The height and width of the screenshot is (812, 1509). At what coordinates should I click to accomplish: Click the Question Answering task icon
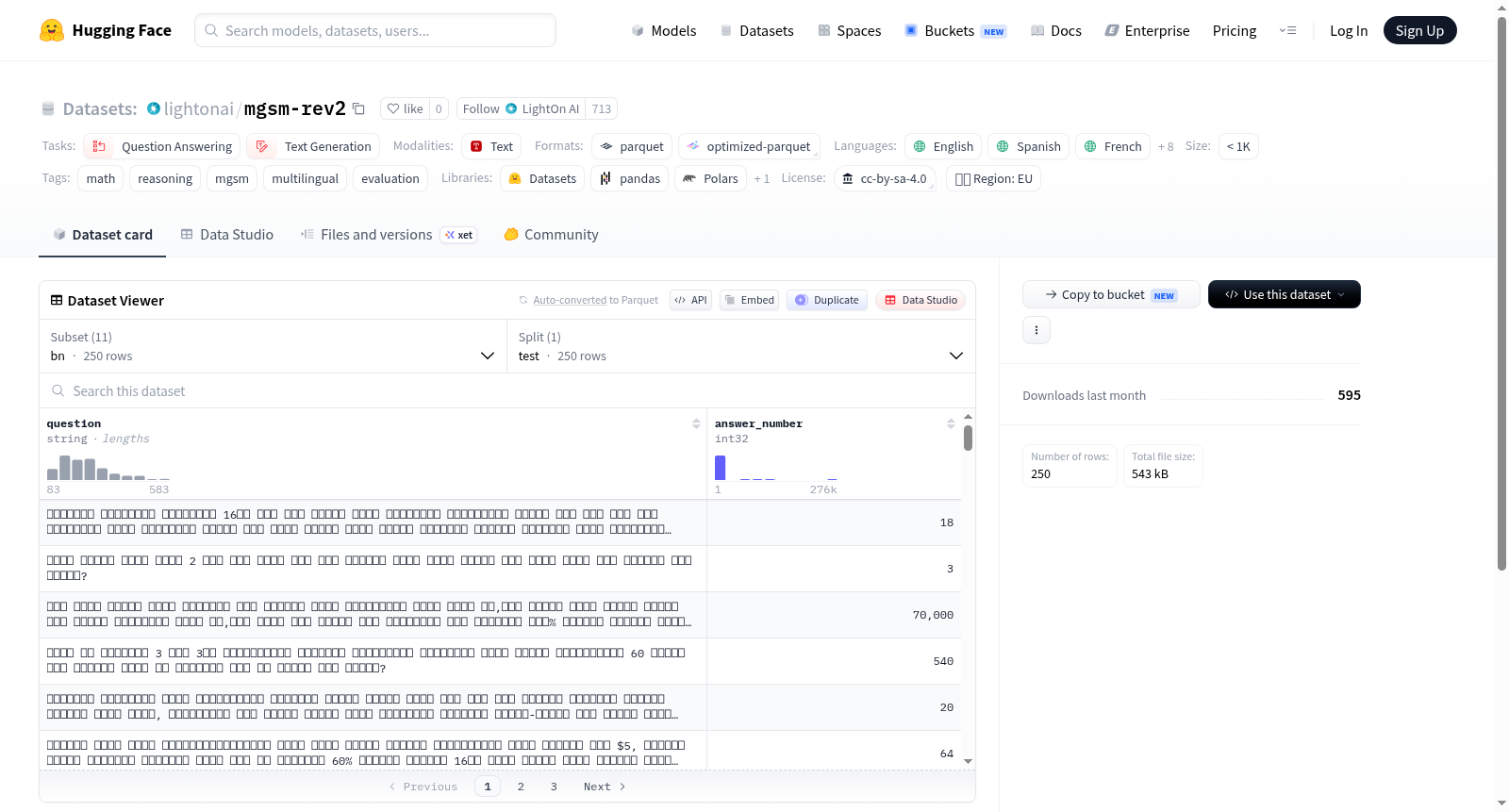pos(99,146)
